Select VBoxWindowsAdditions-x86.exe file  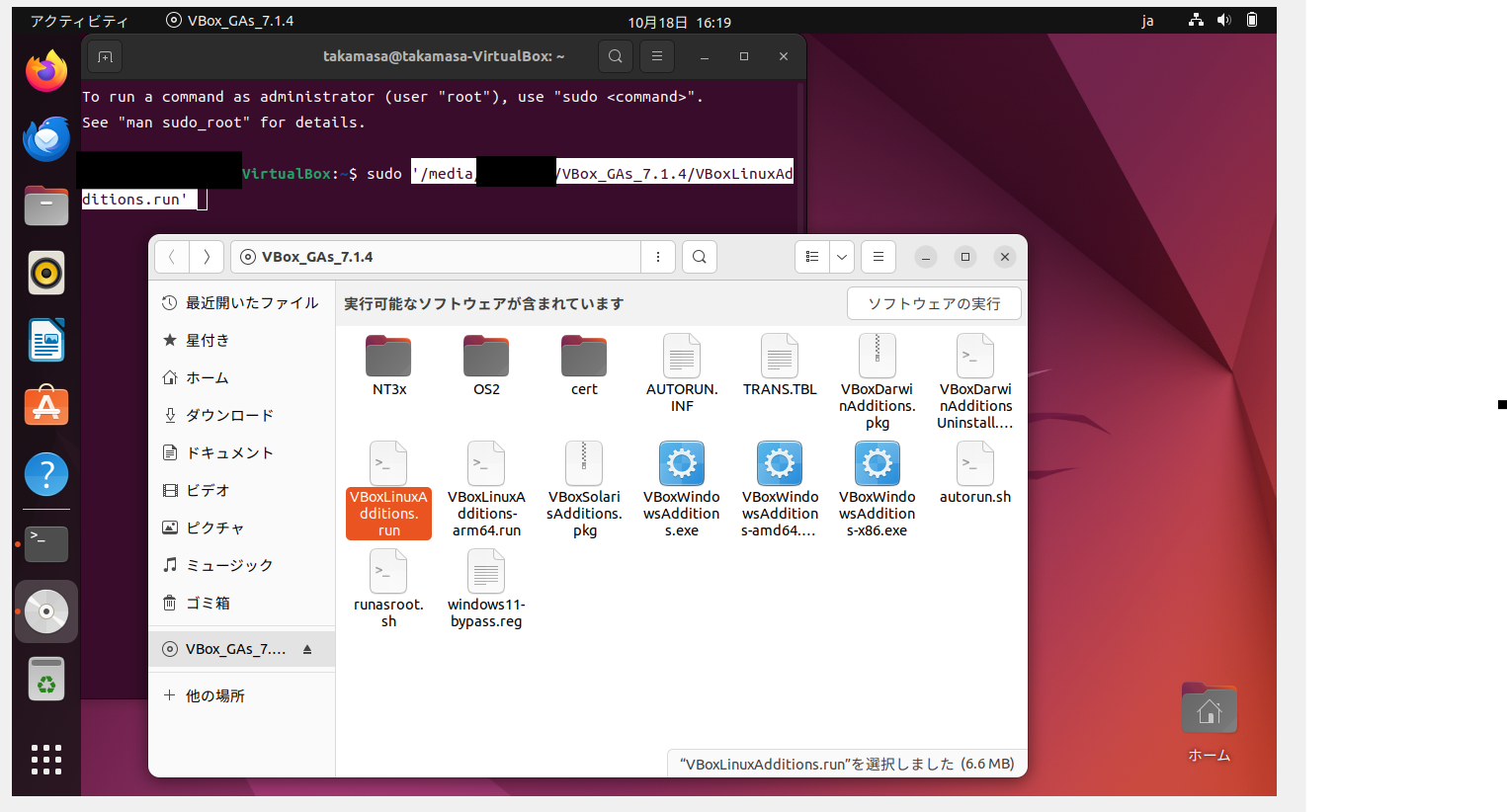878,489
